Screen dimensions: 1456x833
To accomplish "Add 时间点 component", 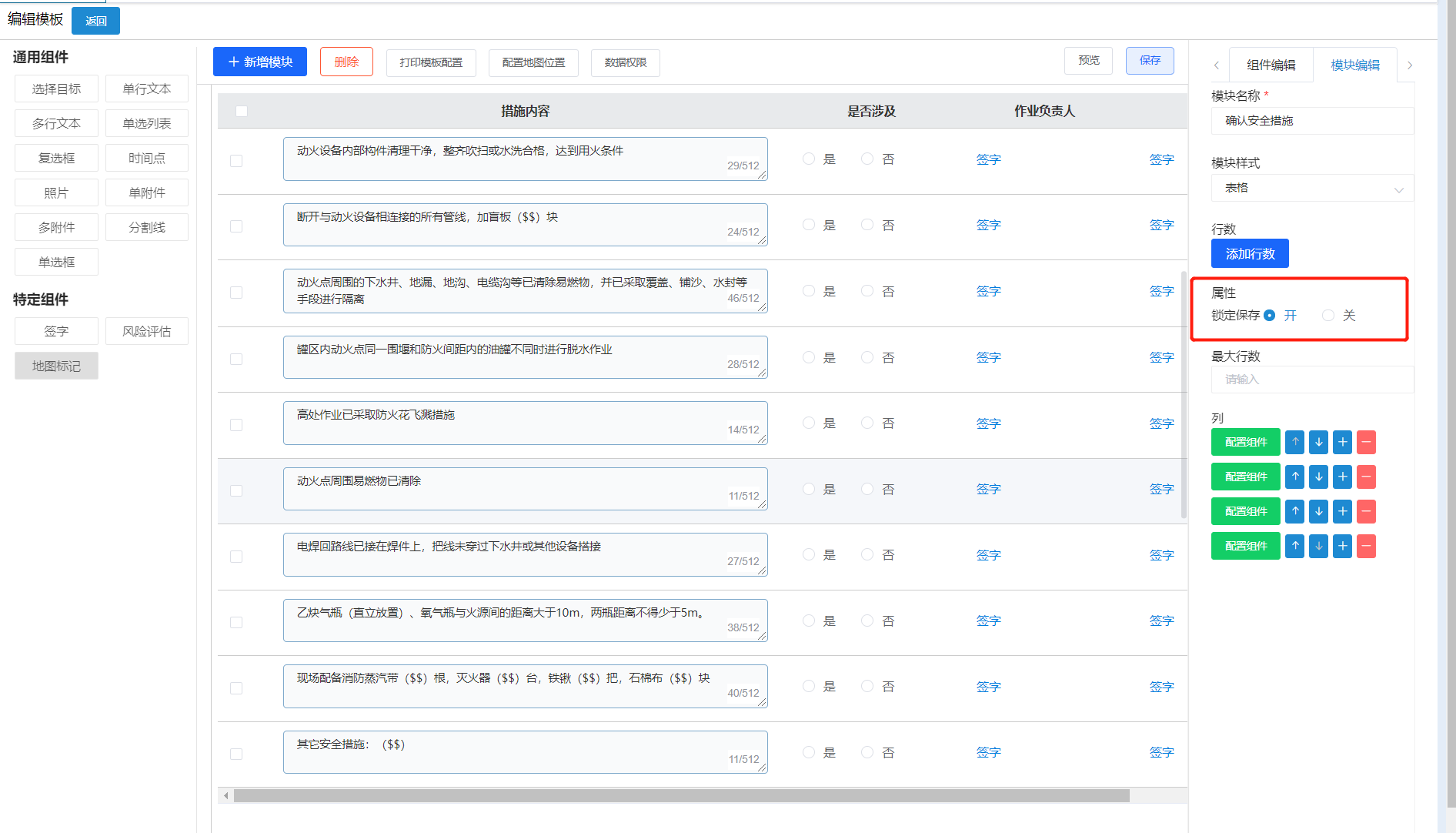I will tap(147, 158).
